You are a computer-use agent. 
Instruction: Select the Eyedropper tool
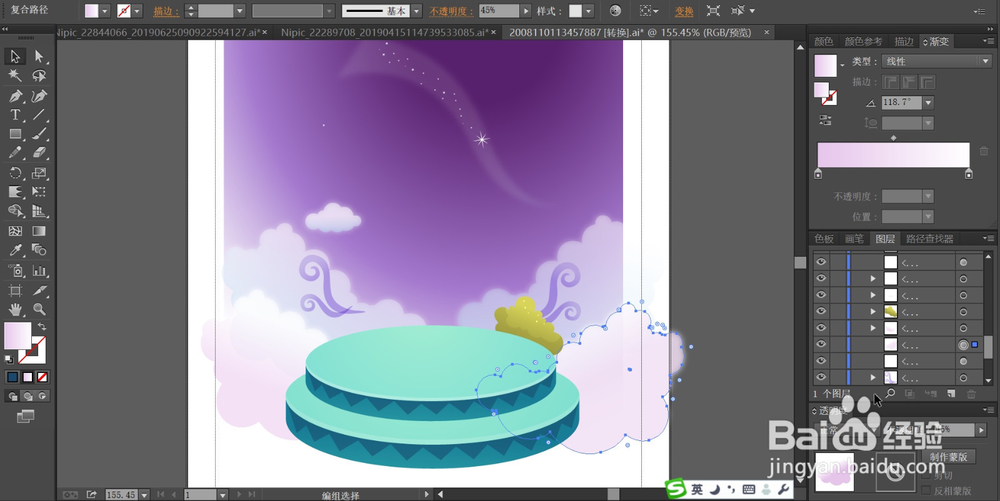15,250
